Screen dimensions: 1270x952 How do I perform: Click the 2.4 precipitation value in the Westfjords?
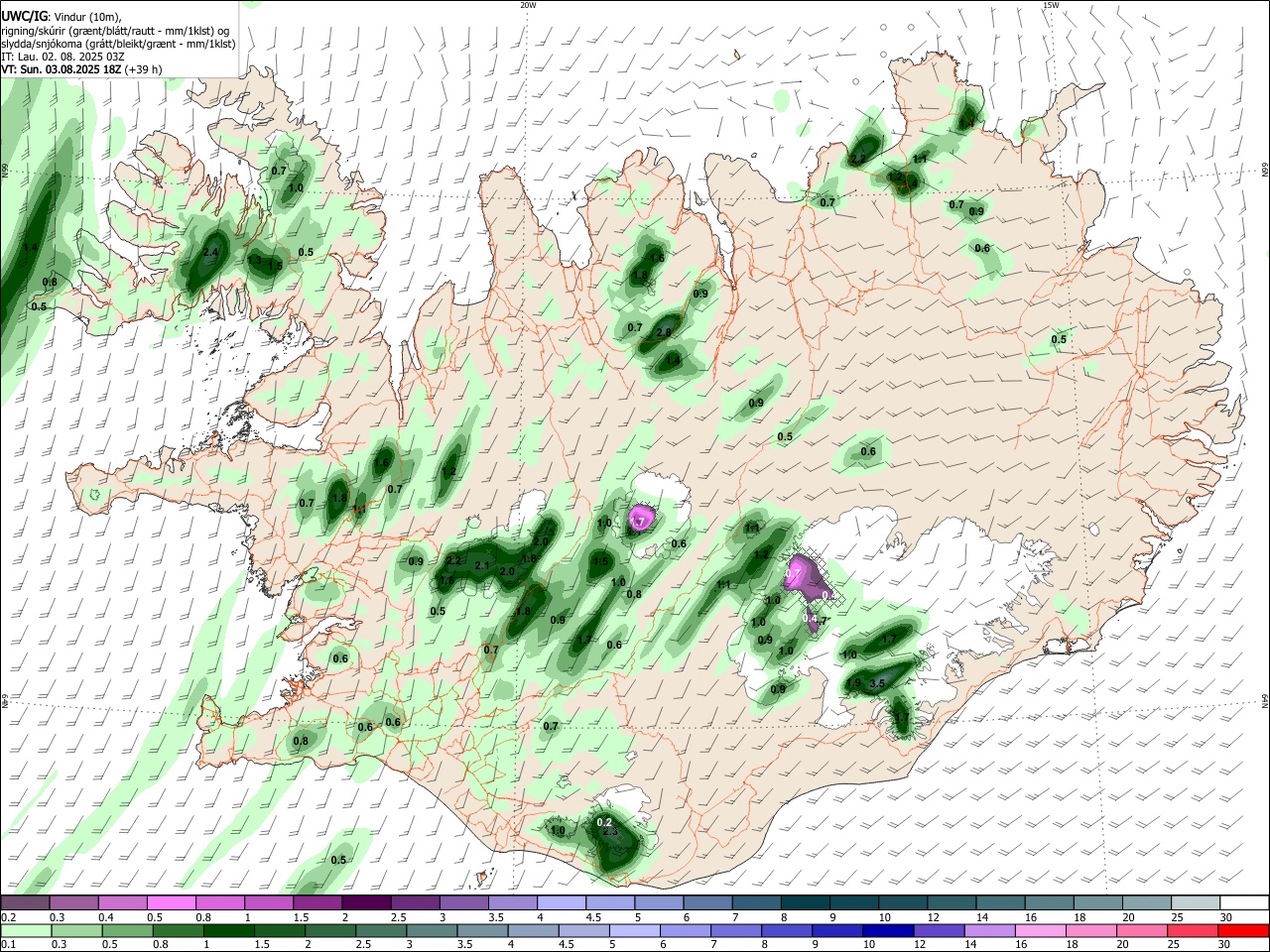(x=210, y=253)
